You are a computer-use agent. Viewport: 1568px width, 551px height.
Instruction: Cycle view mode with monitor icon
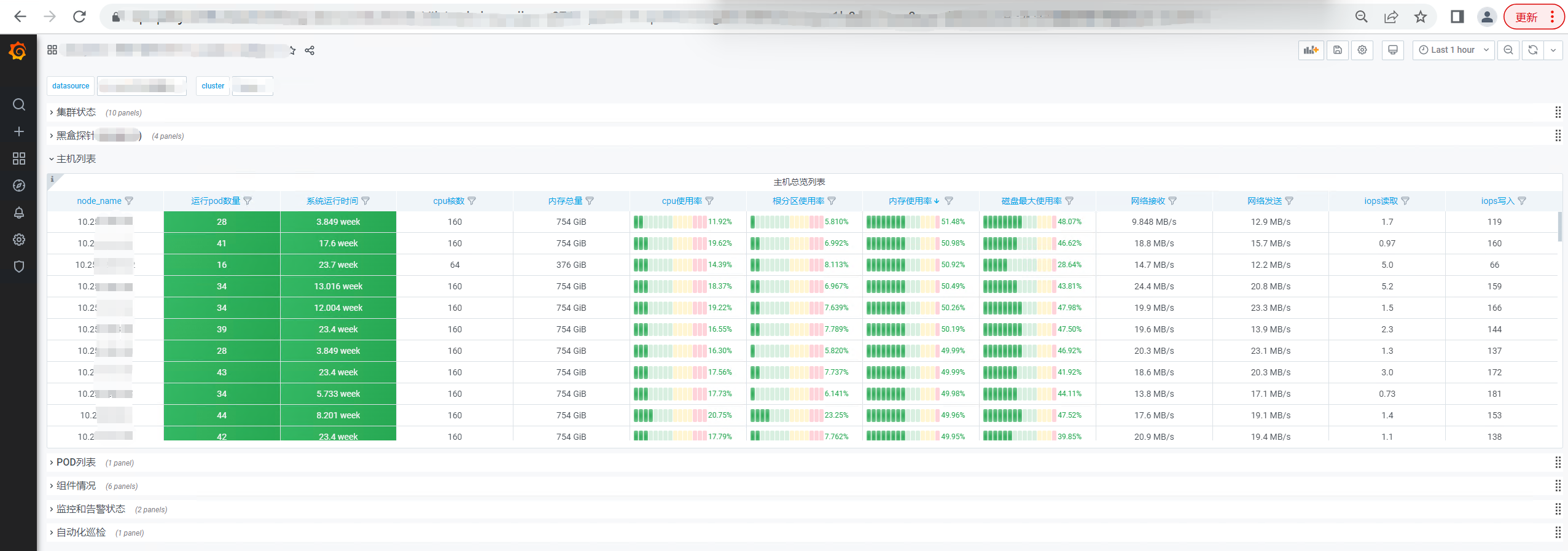click(x=1392, y=50)
